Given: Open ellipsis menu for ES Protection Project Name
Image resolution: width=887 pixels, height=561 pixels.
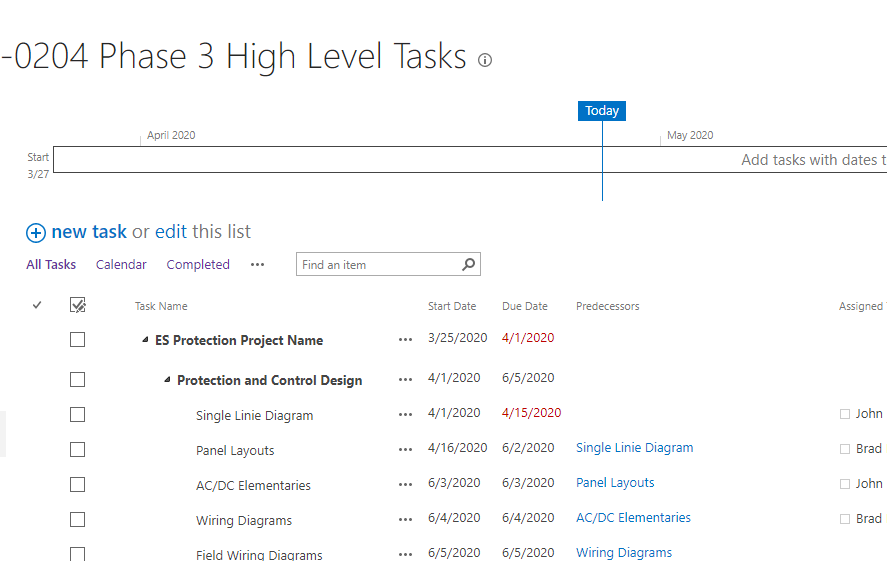Looking at the screenshot, I should pyautogui.click(x=405, y=340).
